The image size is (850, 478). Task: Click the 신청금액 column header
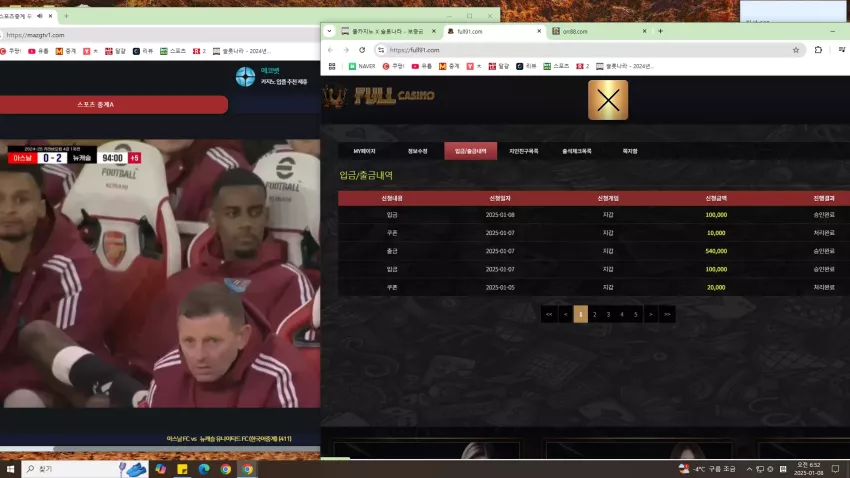coord(716,198)
